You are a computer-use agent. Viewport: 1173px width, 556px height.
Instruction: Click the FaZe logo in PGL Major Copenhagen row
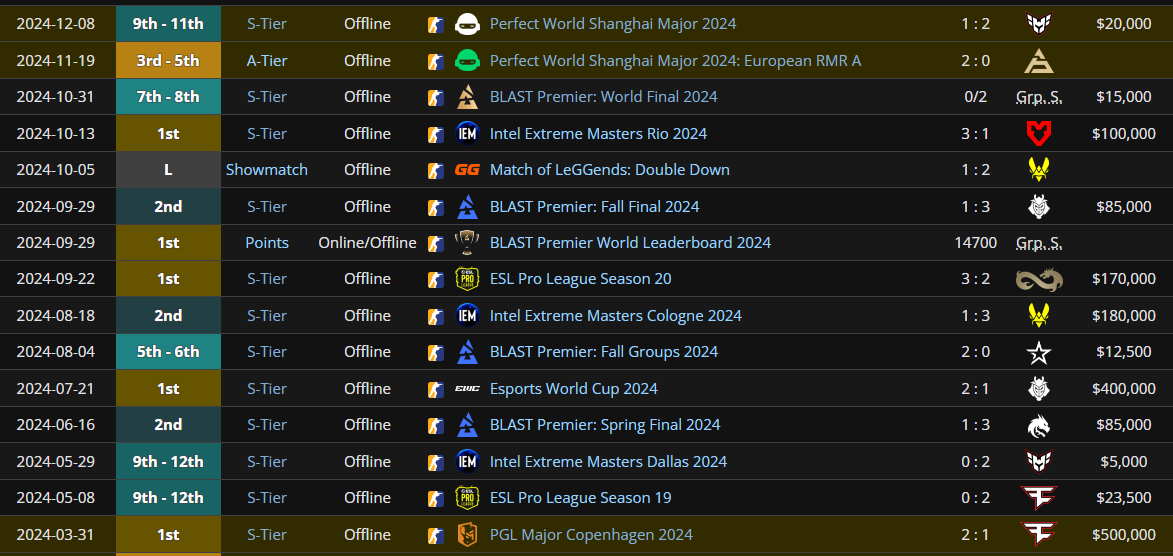coord(1039,534)
